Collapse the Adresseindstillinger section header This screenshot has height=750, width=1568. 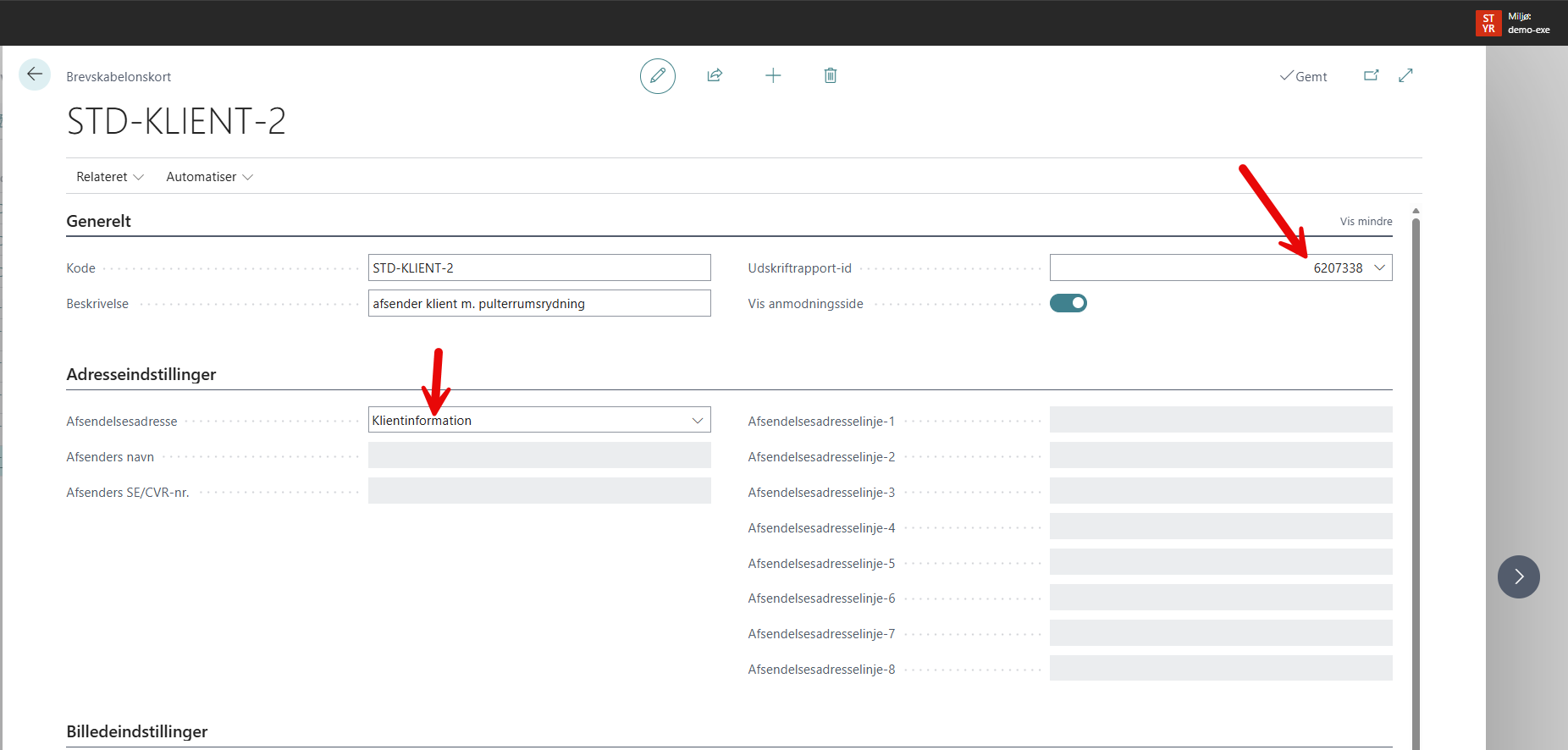pyautogui.click(x=141, y=374)
